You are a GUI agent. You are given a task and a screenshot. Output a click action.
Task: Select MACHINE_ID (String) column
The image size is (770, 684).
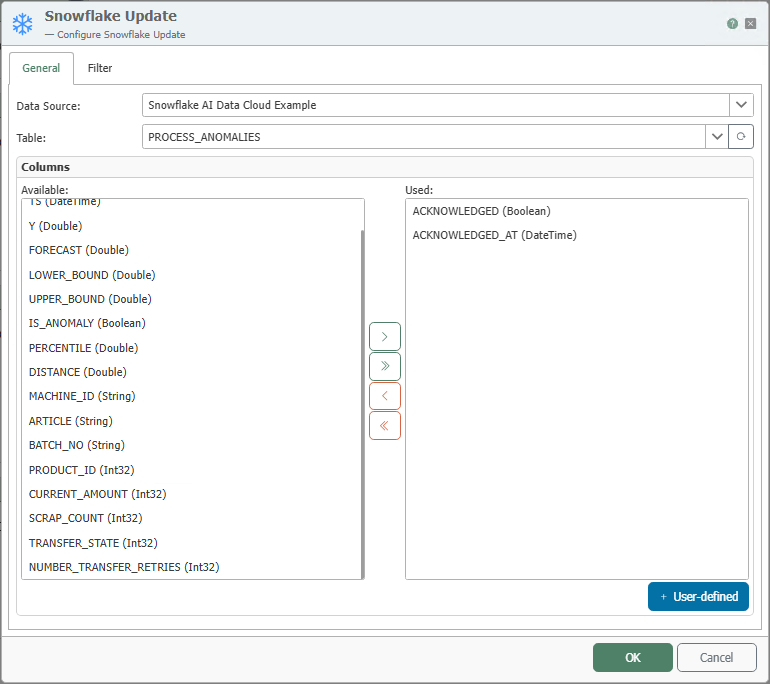191,396
